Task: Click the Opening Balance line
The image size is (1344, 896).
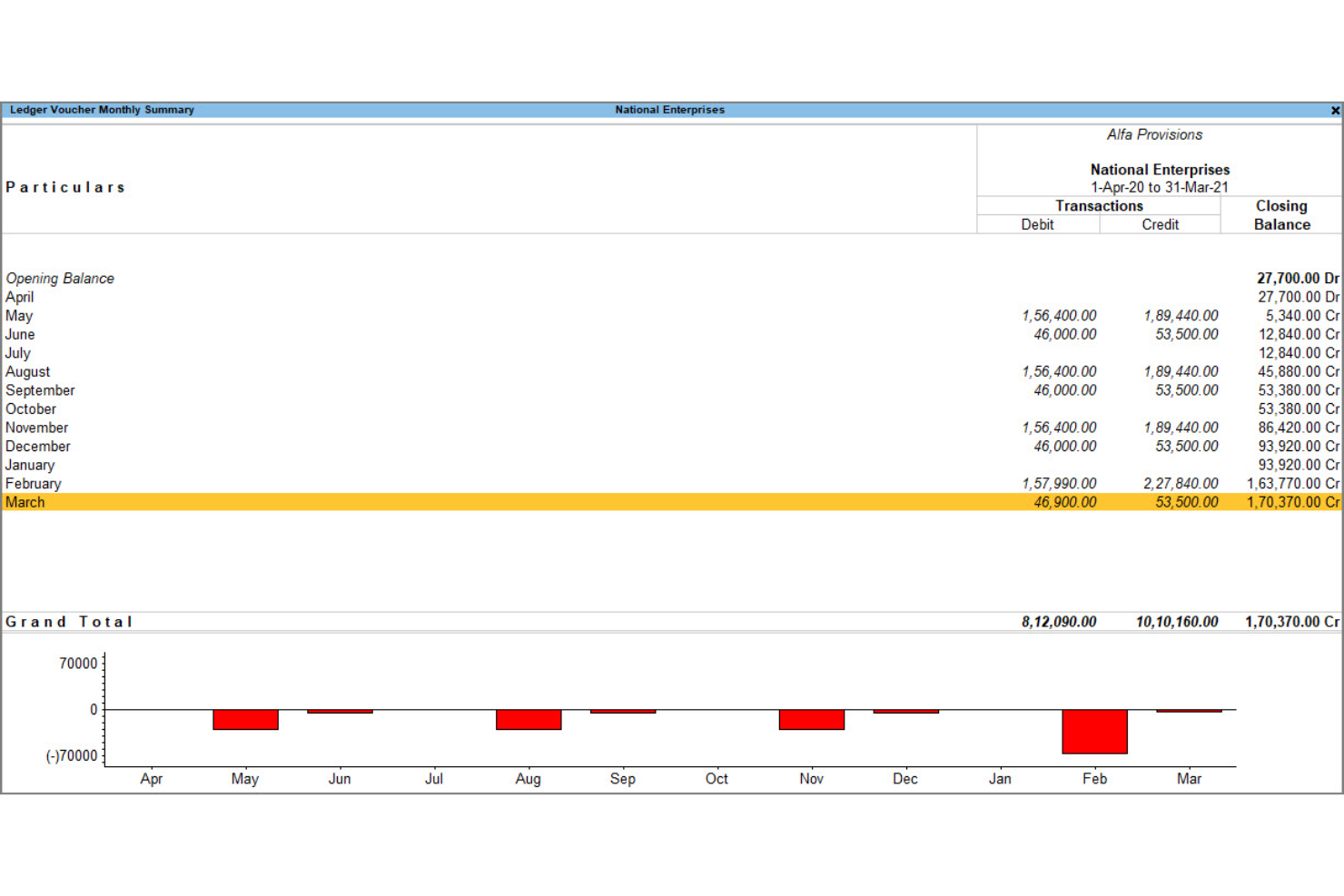Action: [x=60, y=279]
